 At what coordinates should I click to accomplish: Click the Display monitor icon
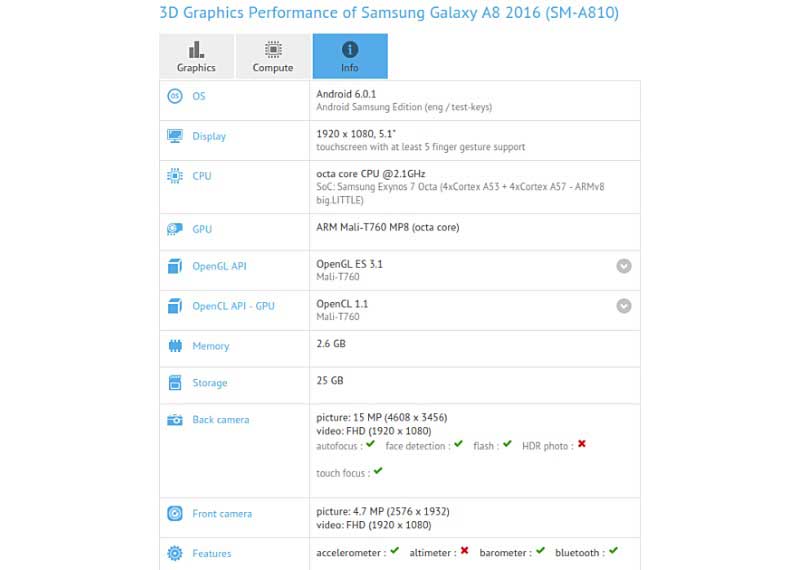(175, 136)
